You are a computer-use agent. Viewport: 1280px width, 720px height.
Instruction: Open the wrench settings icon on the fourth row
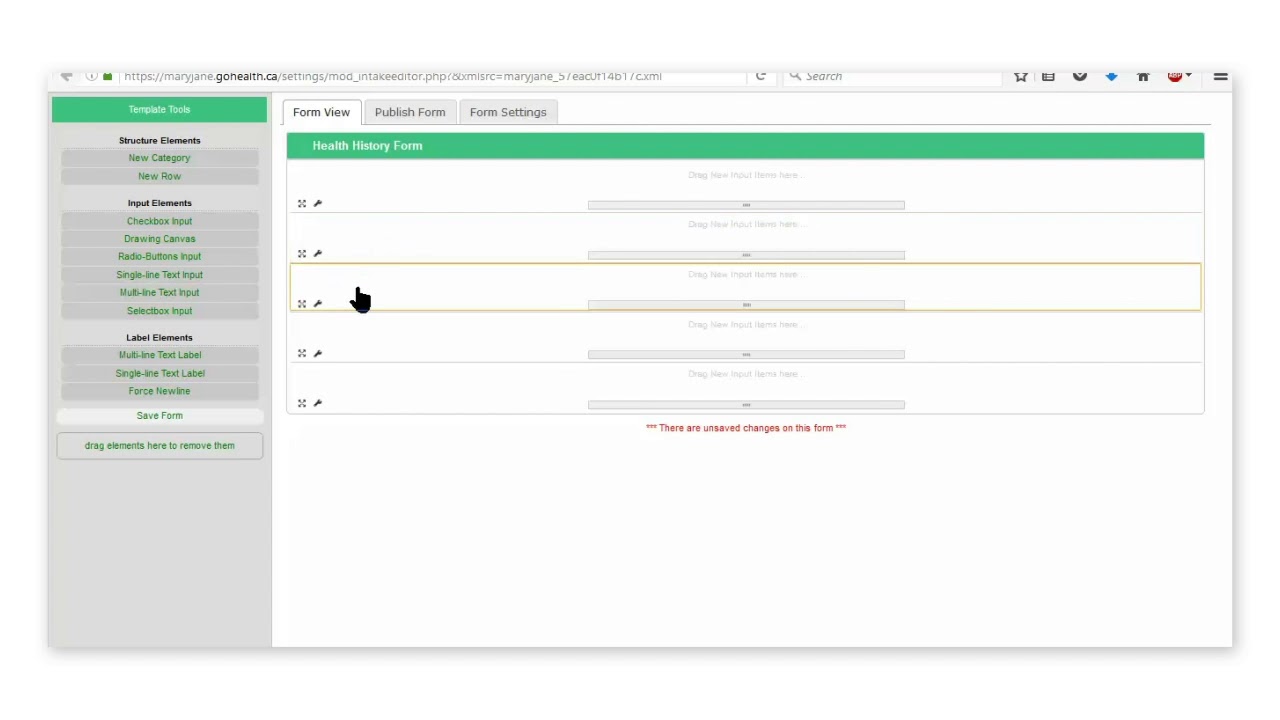[318, 353]
